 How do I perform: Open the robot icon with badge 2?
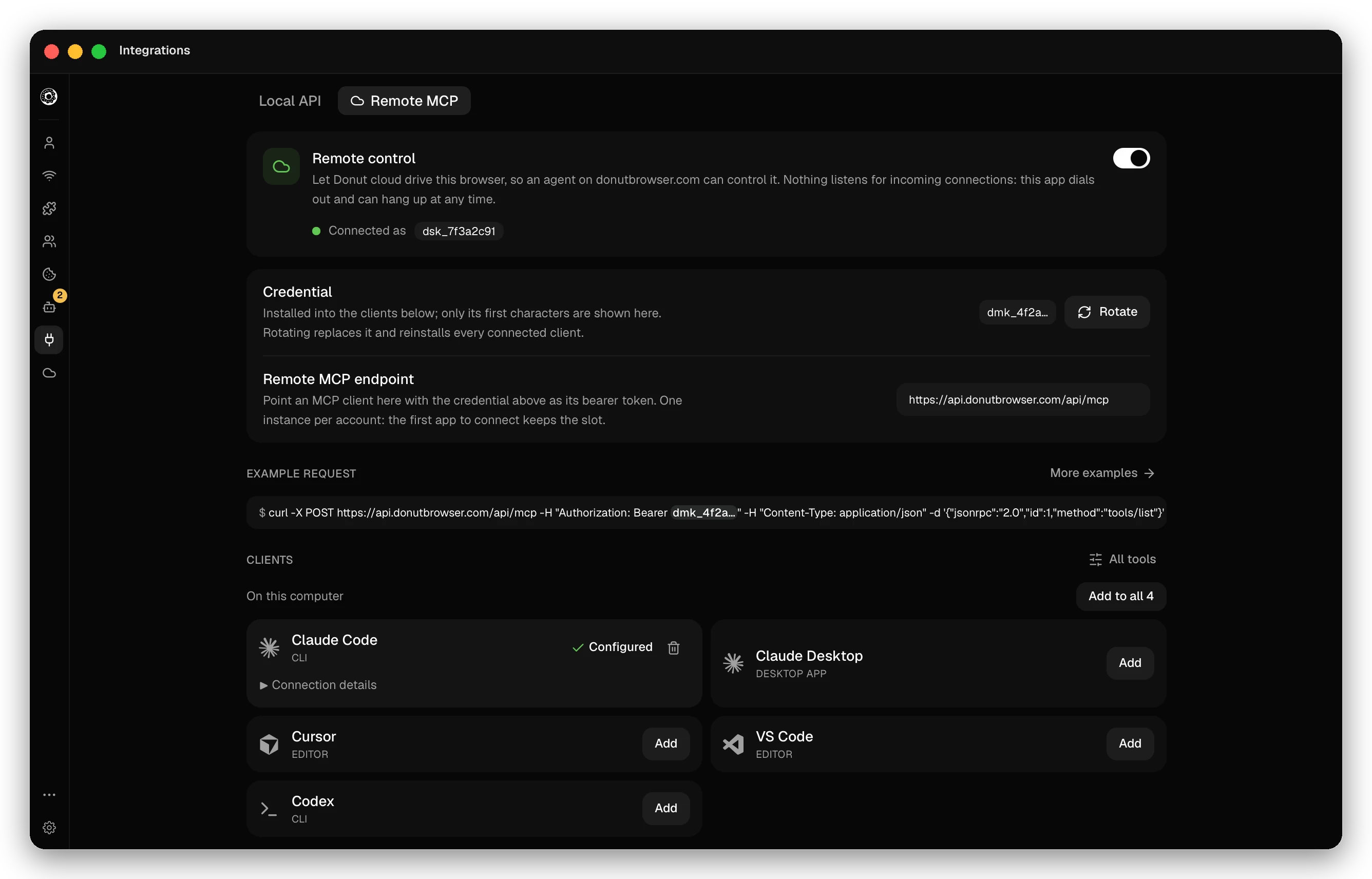click(50, 307)
